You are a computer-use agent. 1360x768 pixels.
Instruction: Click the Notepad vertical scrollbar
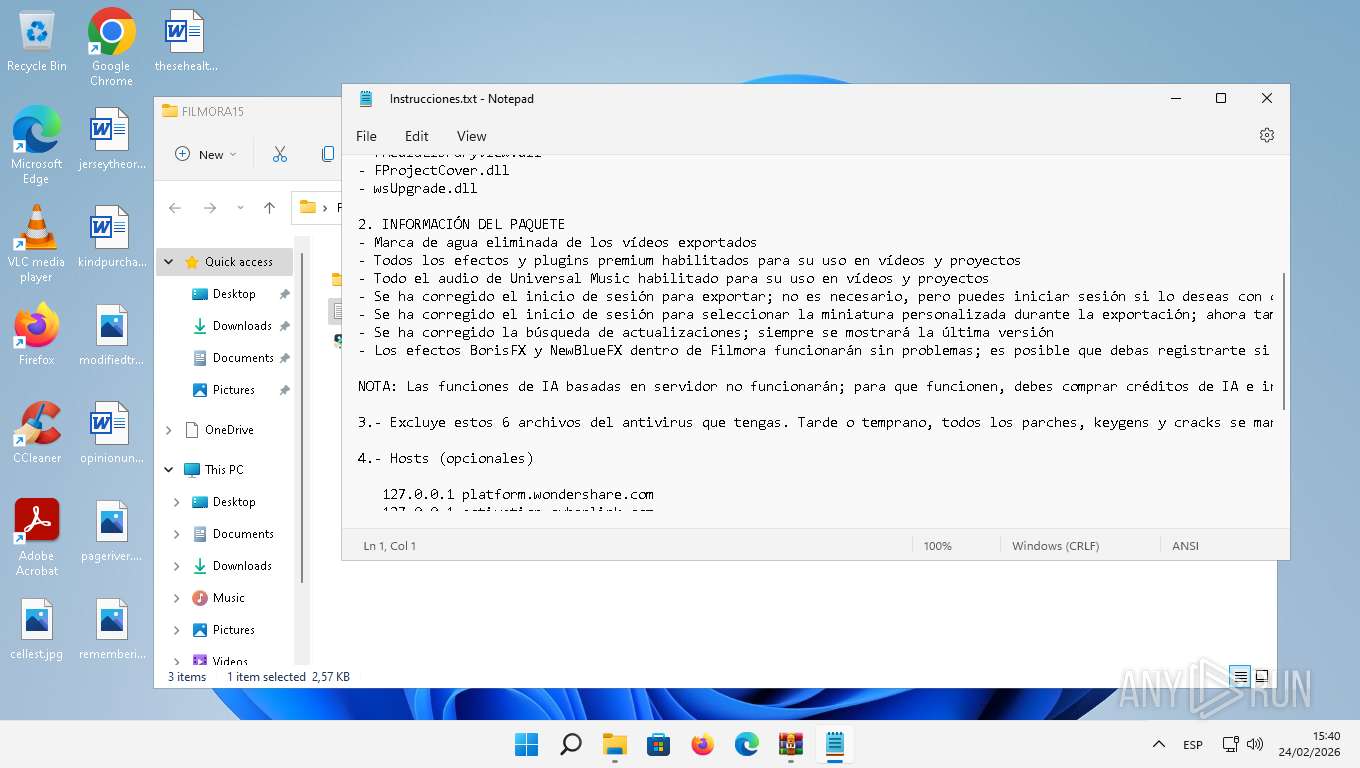click(1284, 340)
